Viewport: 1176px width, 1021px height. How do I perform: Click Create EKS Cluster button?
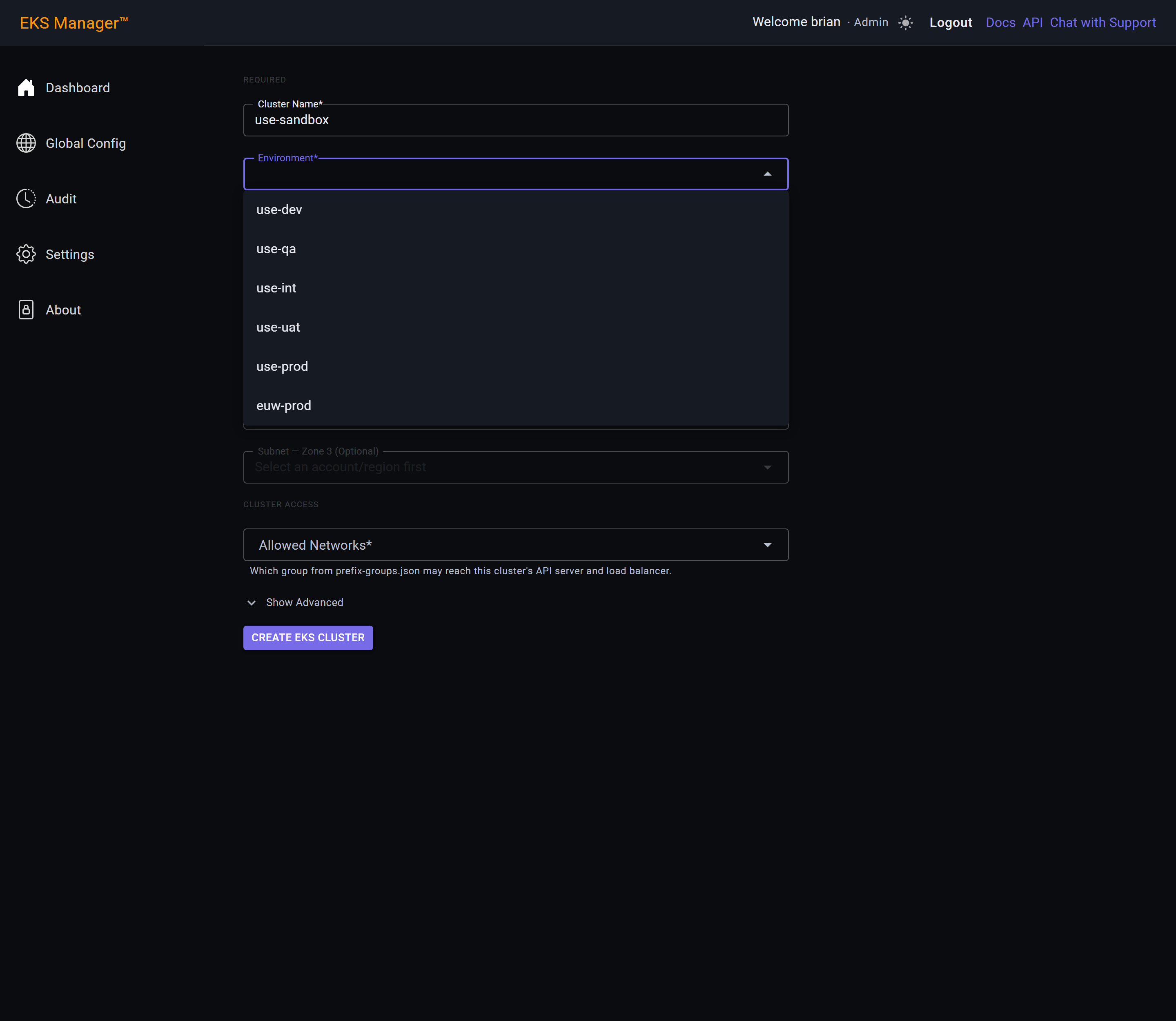(x=308, y=638)
